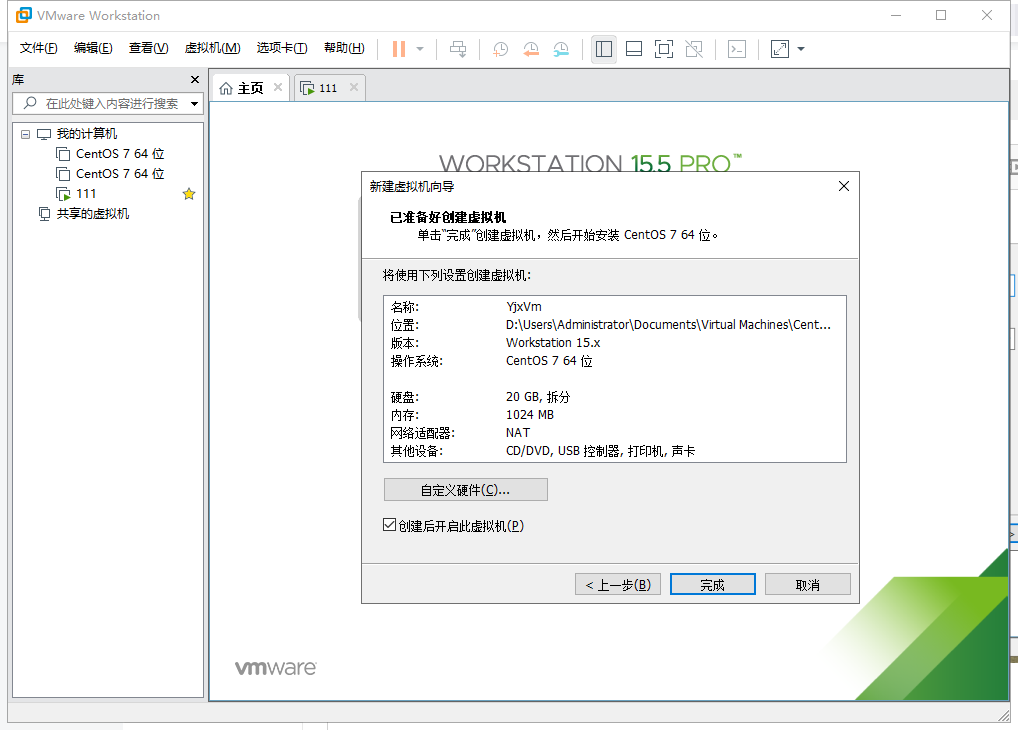Image resolution: width=1018 pixels, height=730 pixels.
Task: Toggle the favorite star next to 111
Action: (188, 193)
